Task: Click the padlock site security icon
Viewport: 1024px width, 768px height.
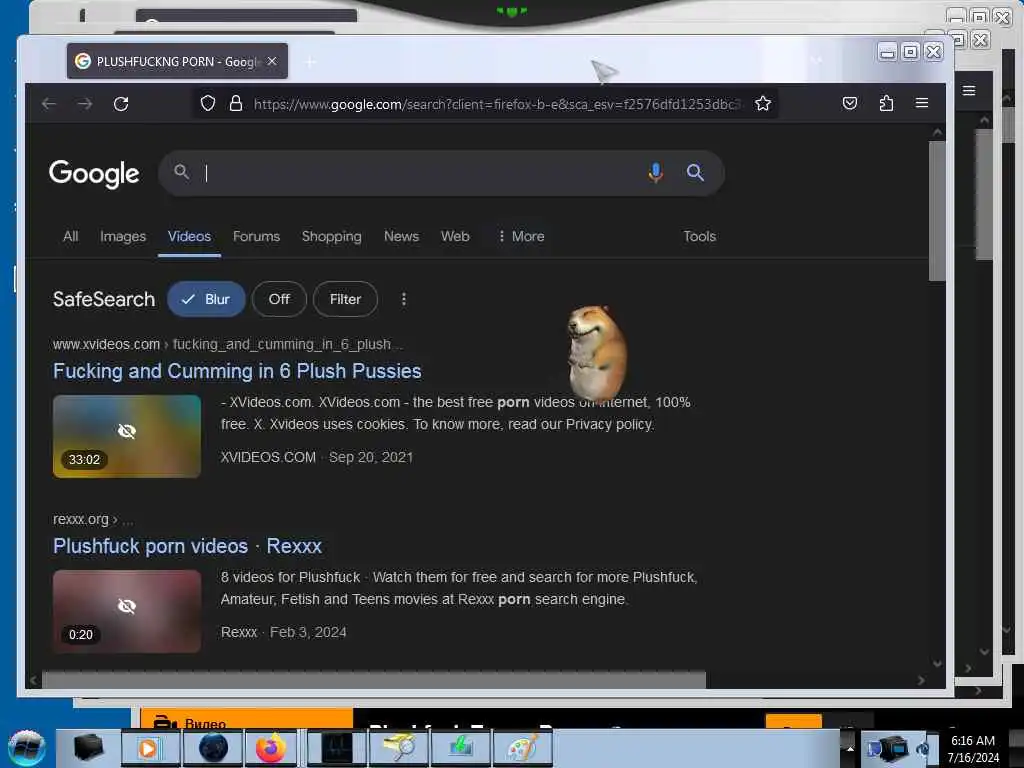Action: pos(236,103)
